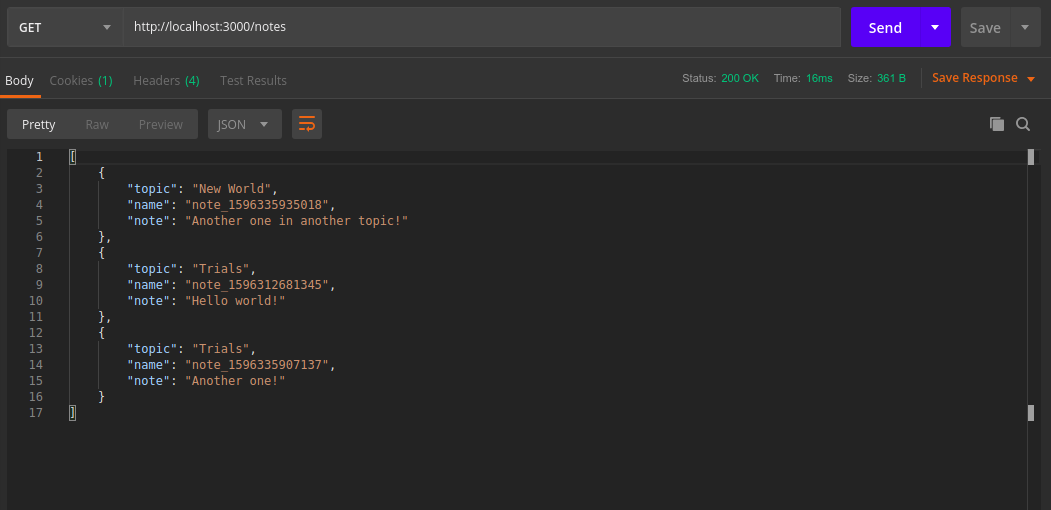Open the Test Results tab

click(253, 80)
